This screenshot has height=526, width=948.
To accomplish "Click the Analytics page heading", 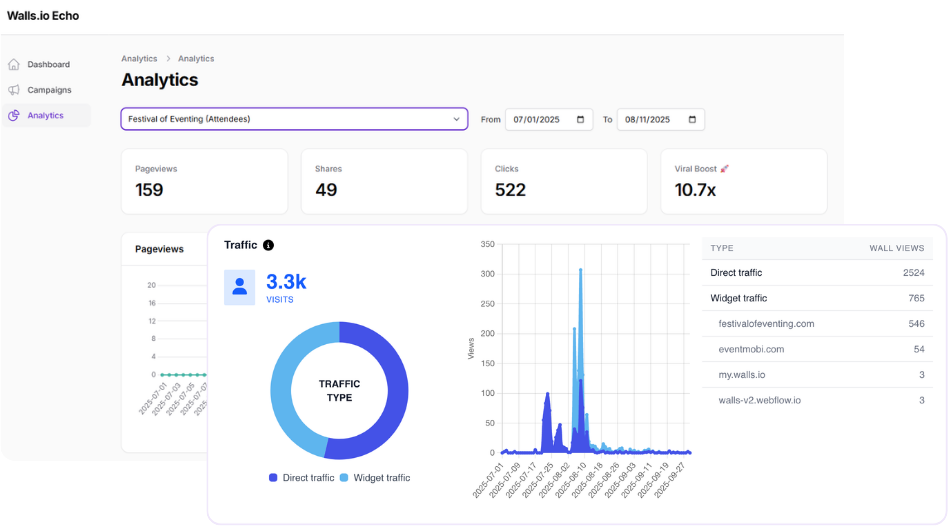I will [160, 80].
